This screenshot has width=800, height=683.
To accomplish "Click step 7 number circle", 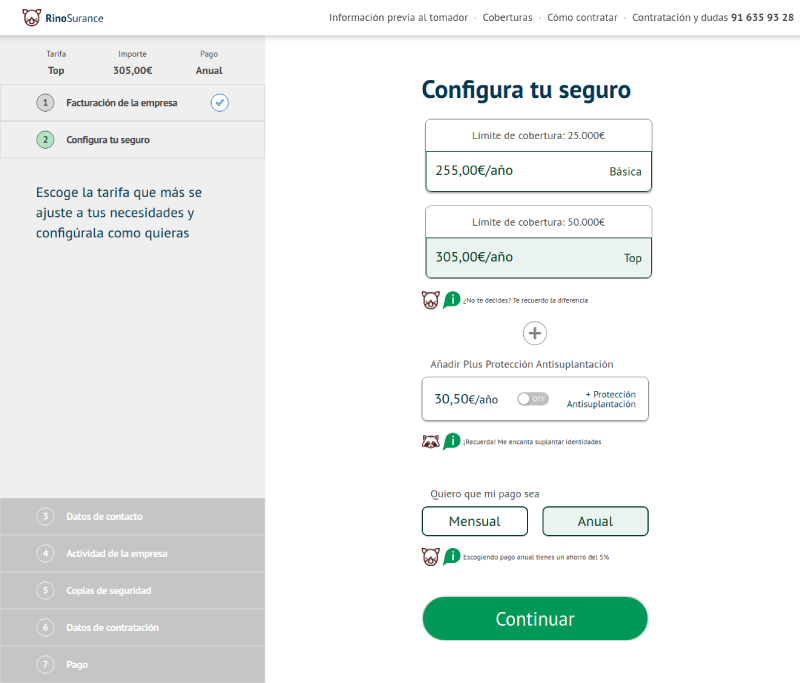I will click(45, 664).
